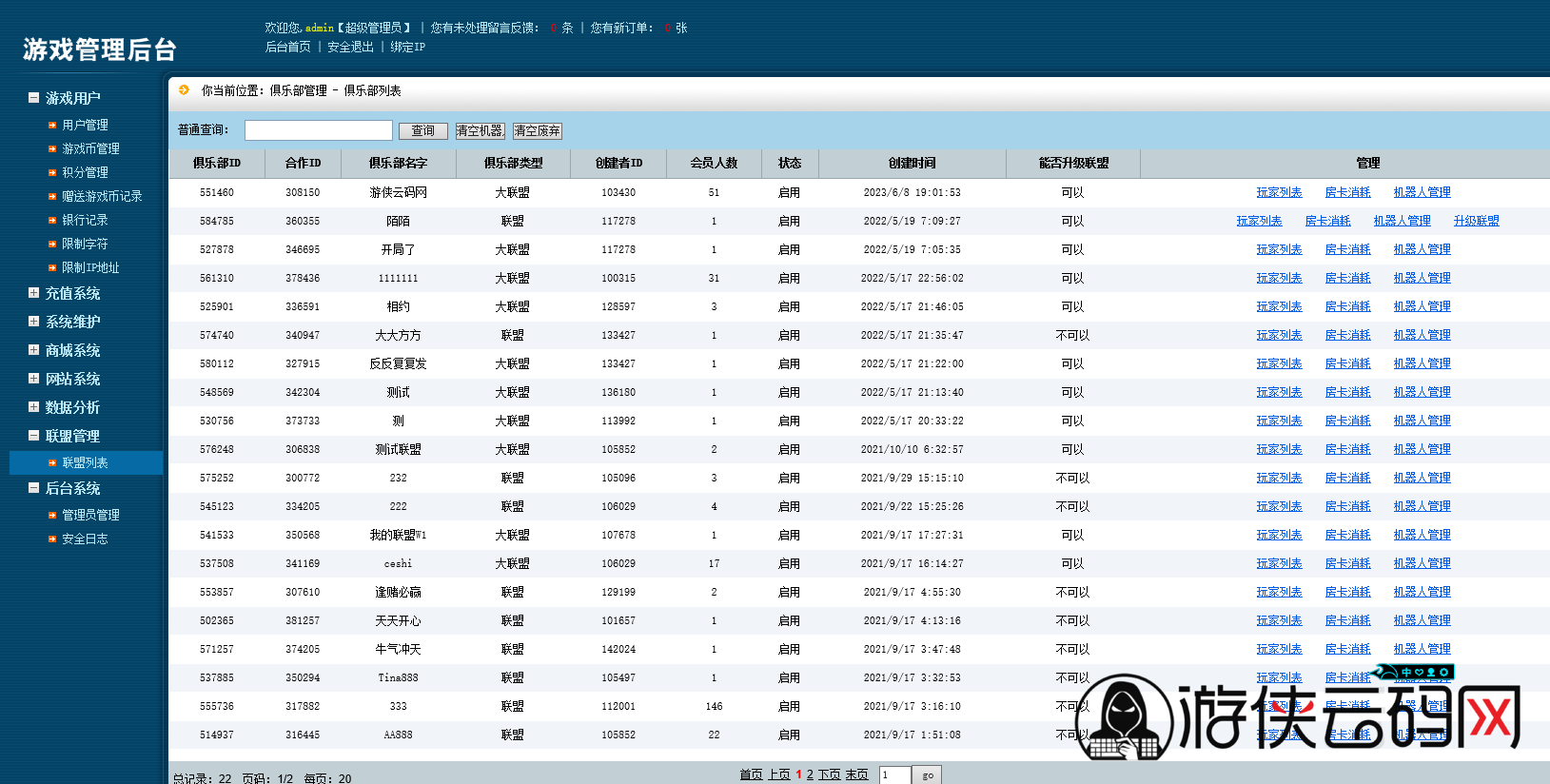The width and height of the screenshot is (1550, 784).
Task: Expand the 系统维护 section
Action: click(33, 321)
